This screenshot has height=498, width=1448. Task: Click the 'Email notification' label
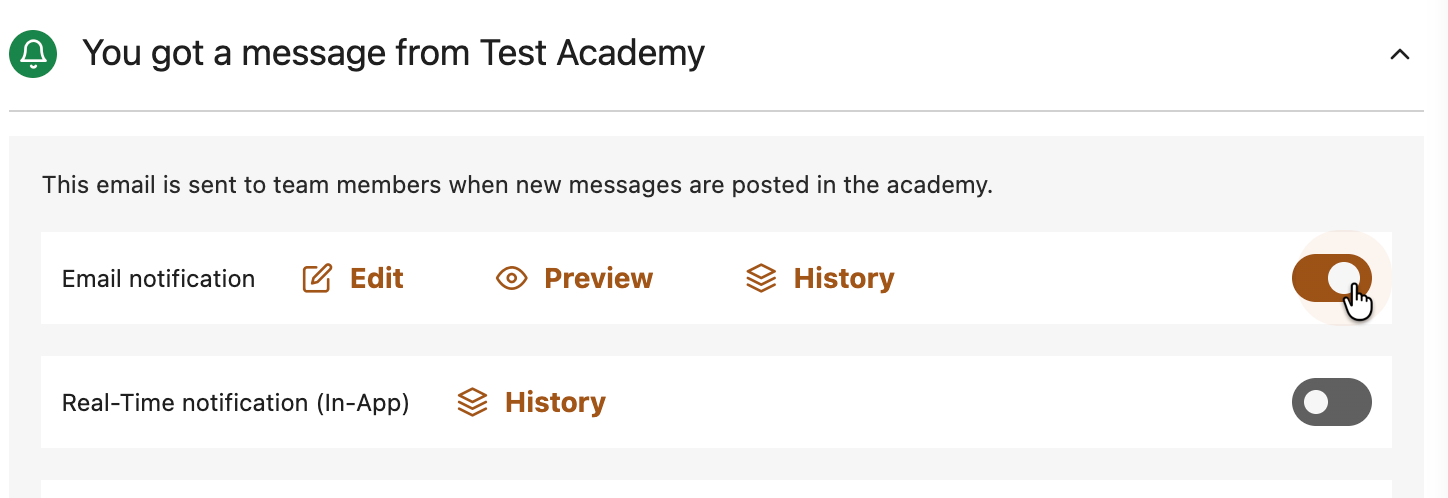(x=158, y=279)
